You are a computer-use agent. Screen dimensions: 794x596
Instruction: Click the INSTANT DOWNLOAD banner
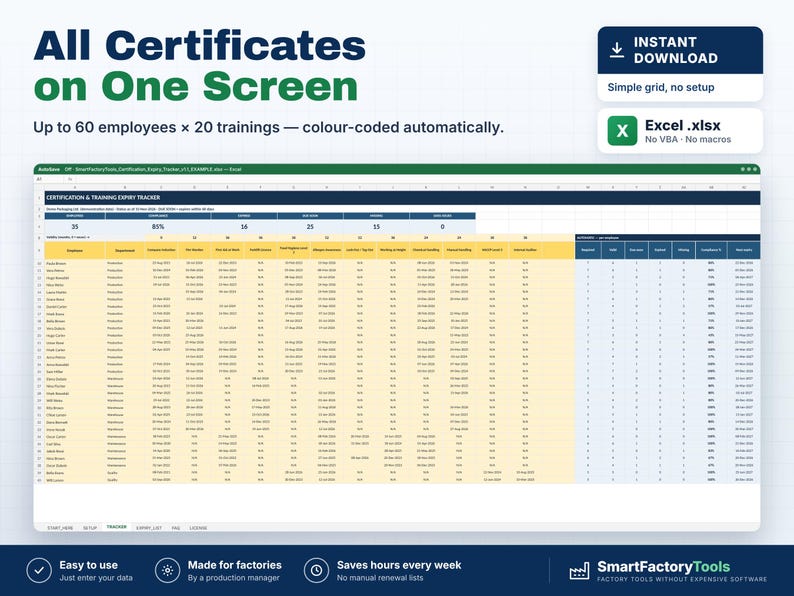680,50
